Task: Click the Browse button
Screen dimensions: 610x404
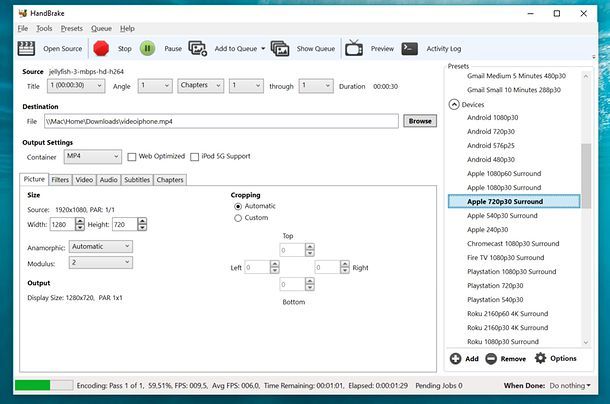Action: click(420, 121)
